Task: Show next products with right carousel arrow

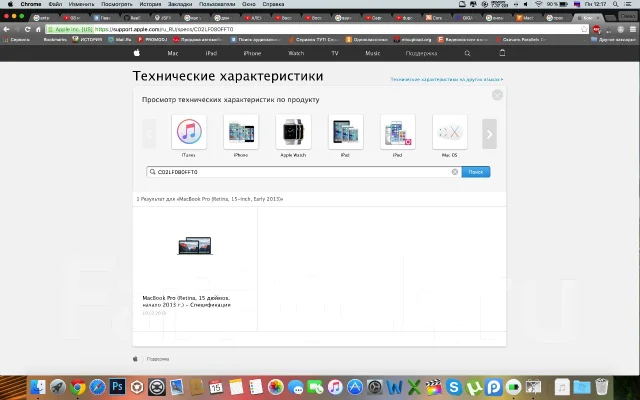Action: click(489, 134)
